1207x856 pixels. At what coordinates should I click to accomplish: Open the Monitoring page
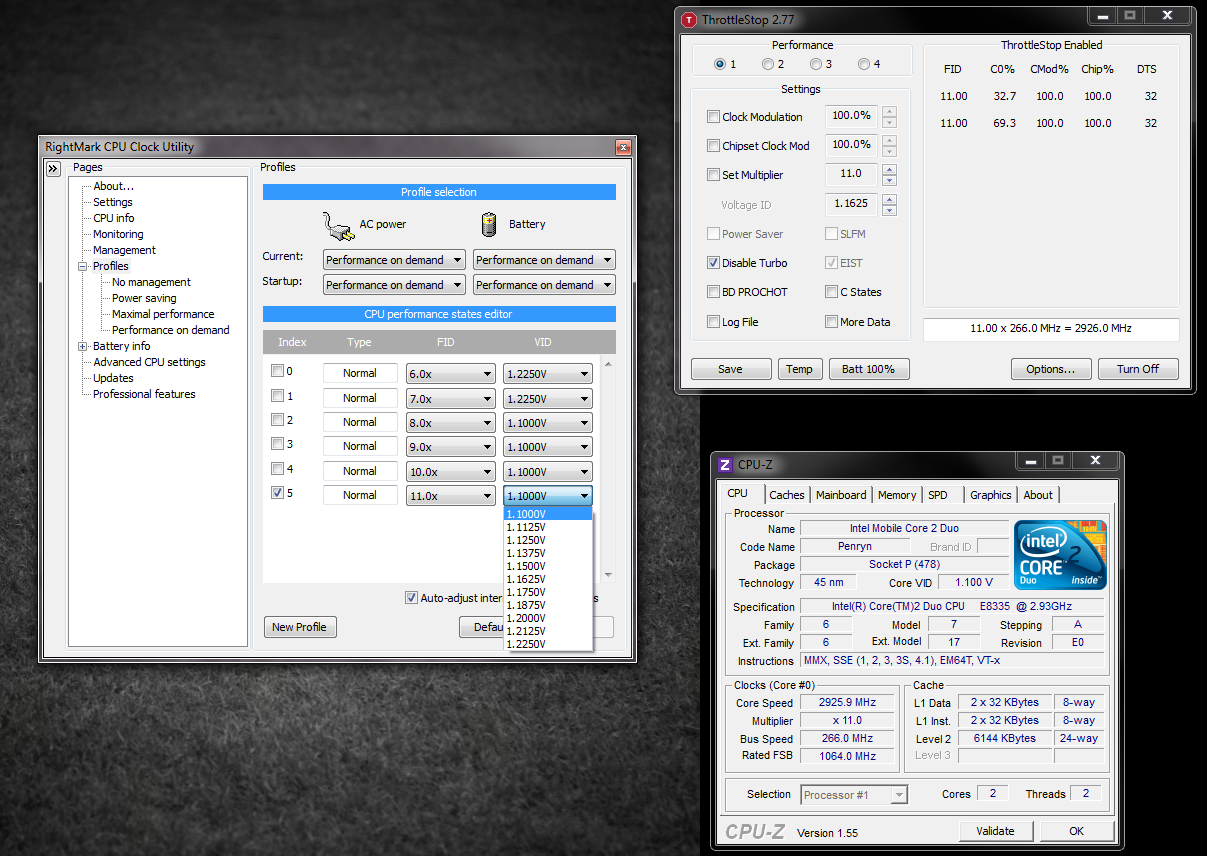click(118, 234)
